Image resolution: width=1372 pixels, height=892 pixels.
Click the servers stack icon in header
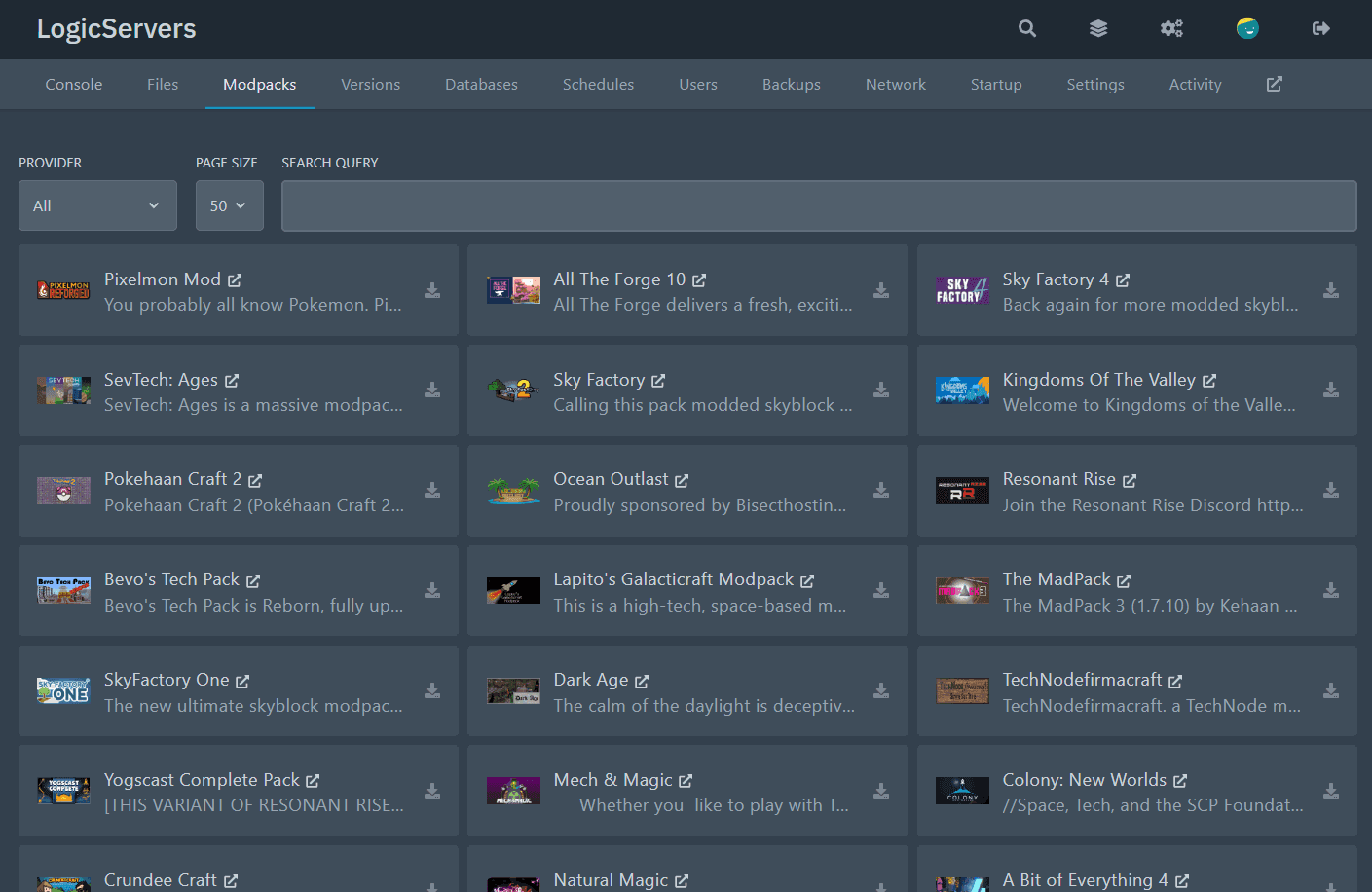point(1098,28)
